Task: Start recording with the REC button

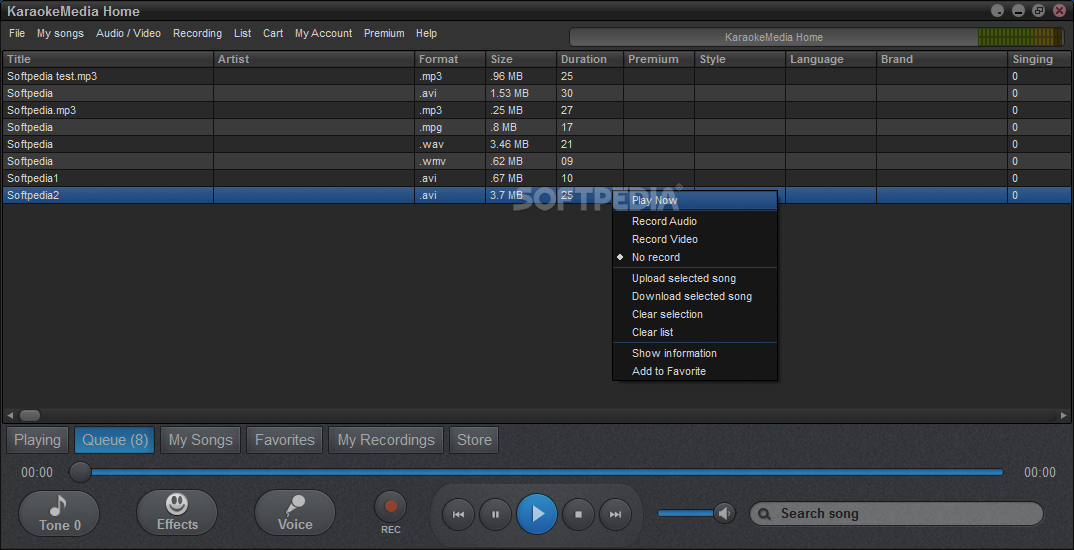Action: [390, 508]
